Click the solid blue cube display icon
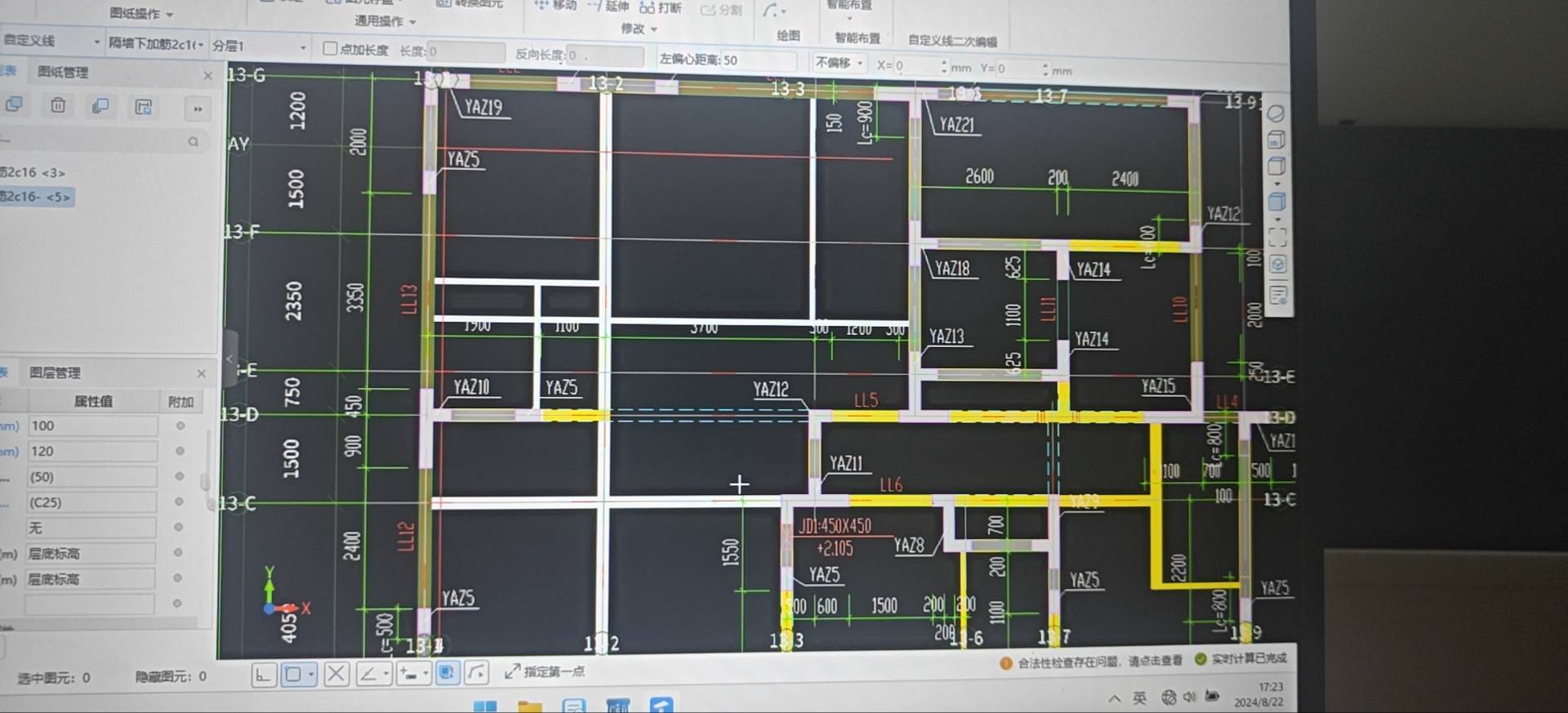This screenshot has height=713, width=1568. click(x=1277, y=201)
